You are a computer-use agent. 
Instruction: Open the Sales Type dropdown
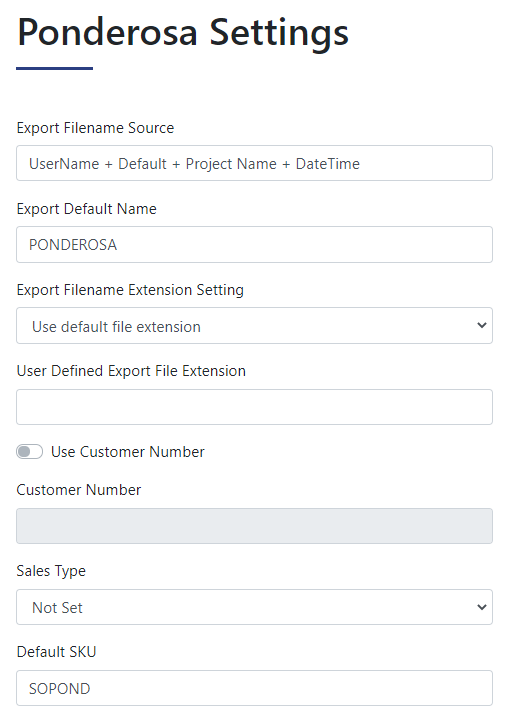[x=254, y=607]
